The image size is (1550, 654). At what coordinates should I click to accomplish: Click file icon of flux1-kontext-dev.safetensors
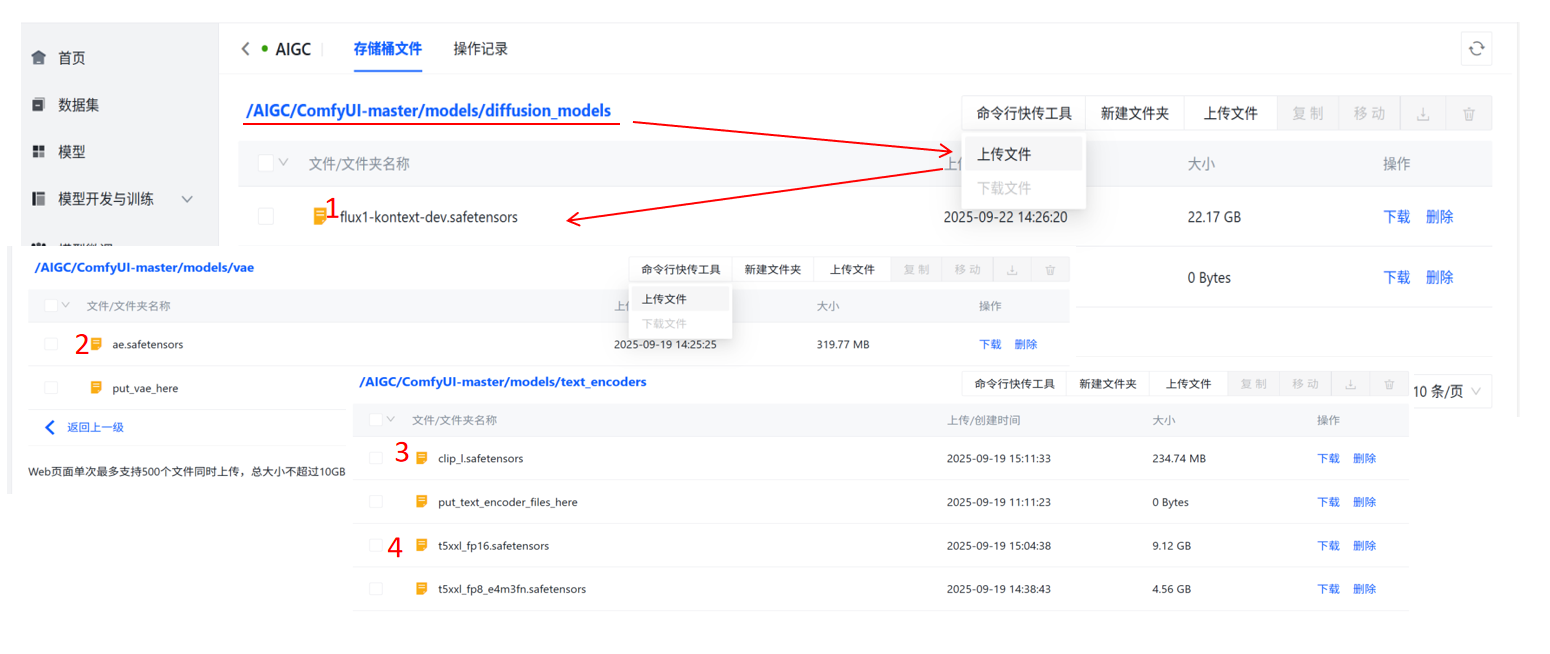pyautogui.click(x=320, y=215)
